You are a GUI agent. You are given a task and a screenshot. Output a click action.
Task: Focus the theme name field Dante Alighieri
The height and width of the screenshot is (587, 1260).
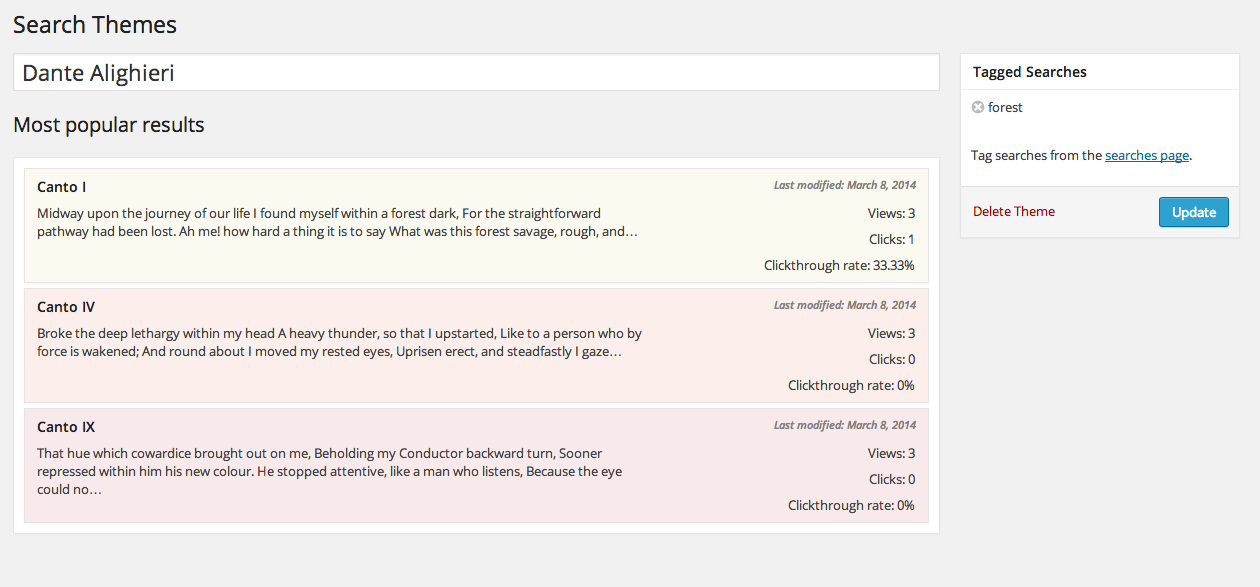476,72
